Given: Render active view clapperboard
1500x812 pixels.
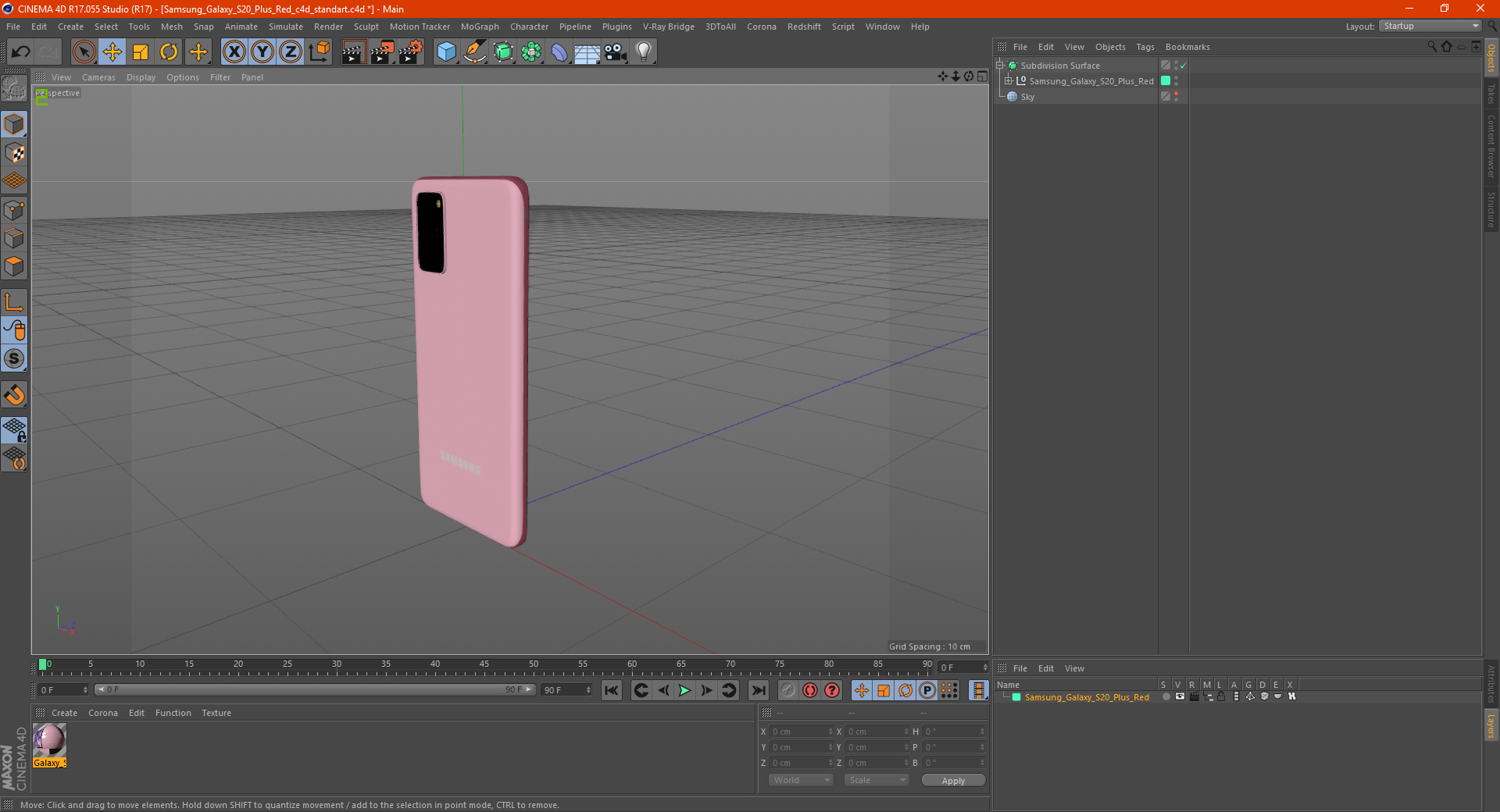Looking at the screenshot, I should [x=354, y=52].
